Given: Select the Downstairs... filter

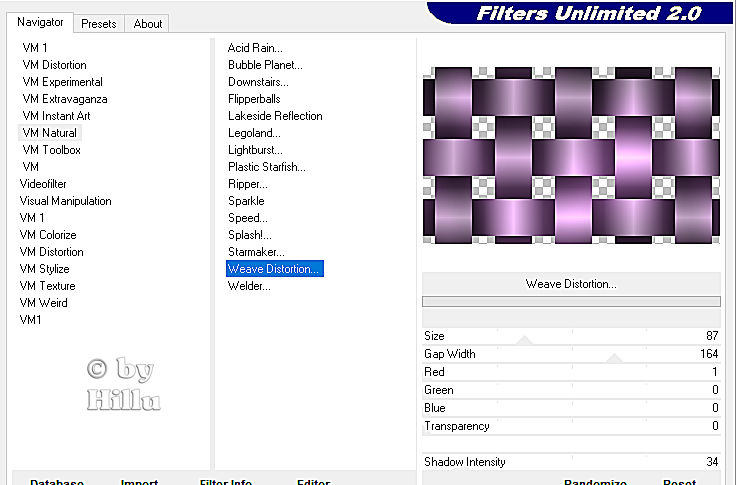Looking at the screenshot, I should pos(258,82).
